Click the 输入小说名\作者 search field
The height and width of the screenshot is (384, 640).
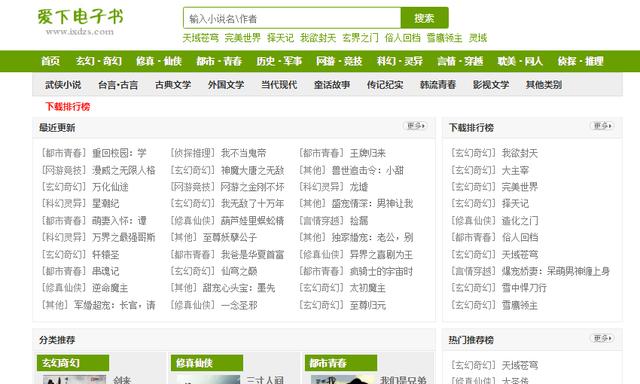pyautogui.click(x=292, y=18)
